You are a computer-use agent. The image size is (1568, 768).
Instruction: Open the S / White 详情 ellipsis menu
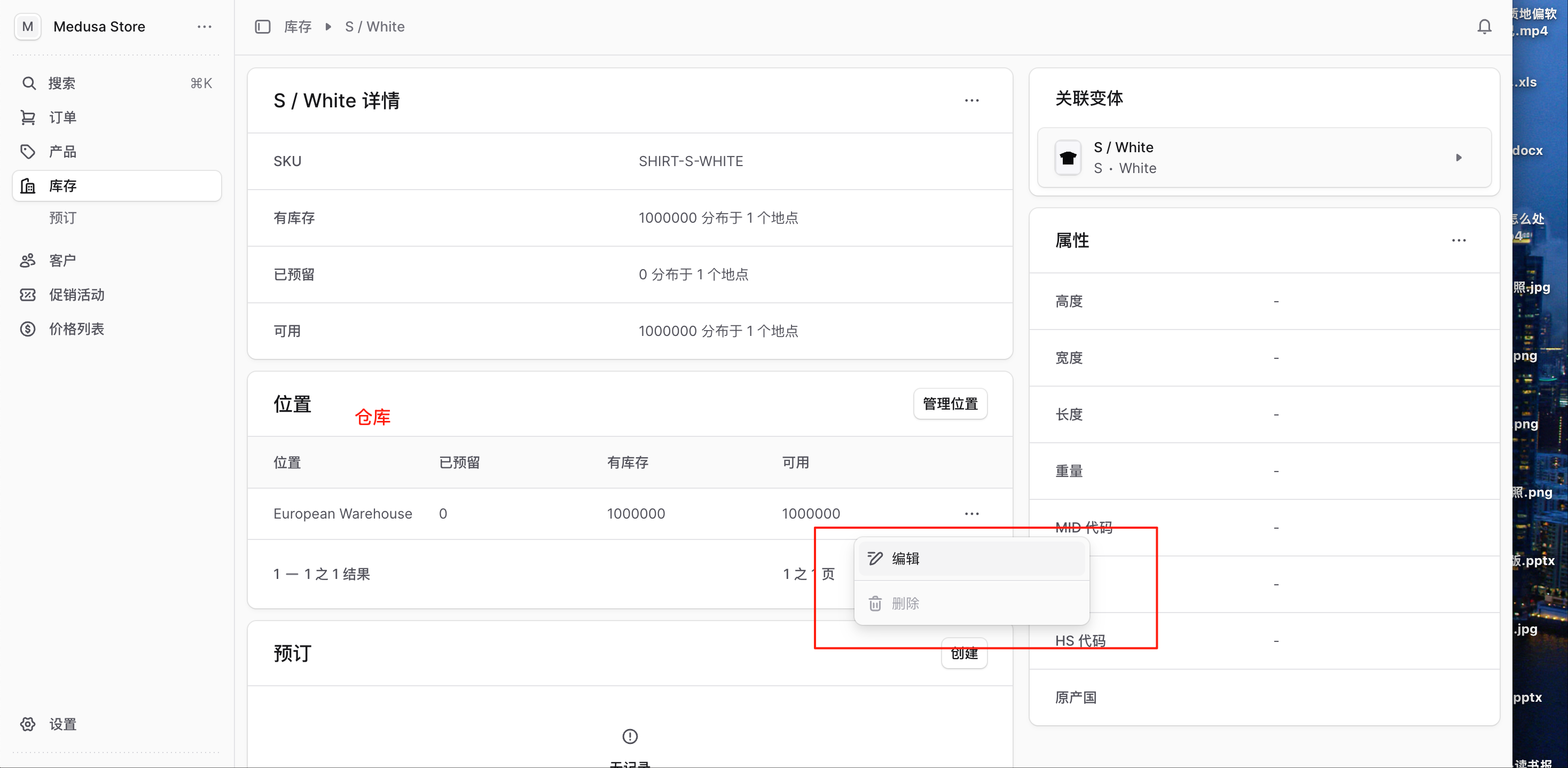[971, 100]
